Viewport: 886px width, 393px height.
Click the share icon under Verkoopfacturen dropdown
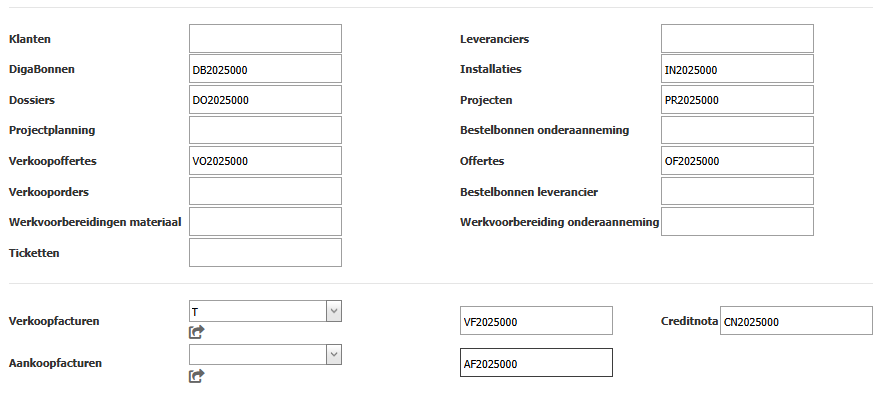[x=196, y=332]
